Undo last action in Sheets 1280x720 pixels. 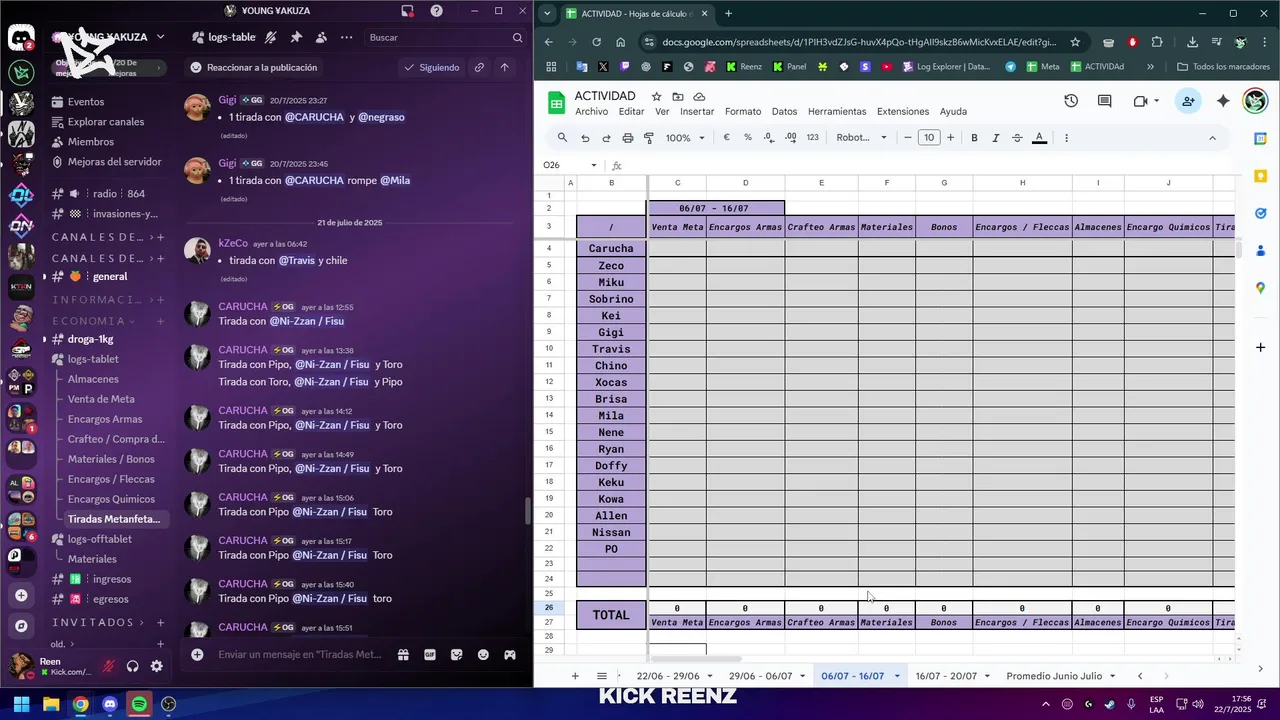click(x=585, y=138)
